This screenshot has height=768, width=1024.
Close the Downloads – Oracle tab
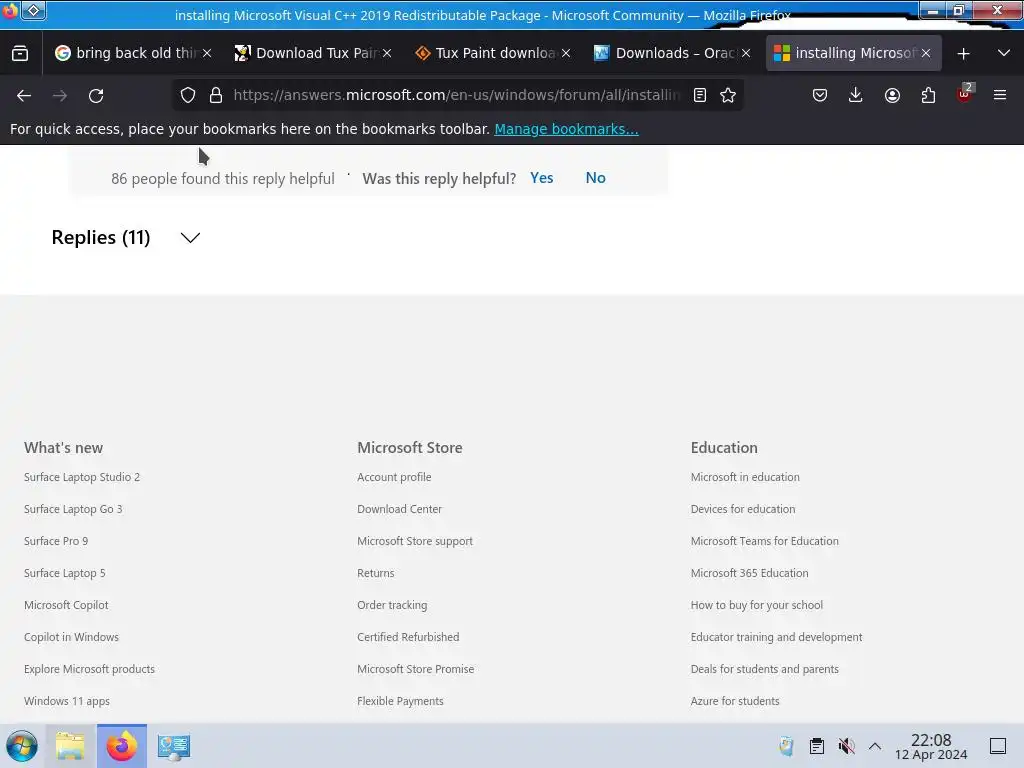point(746,53)
